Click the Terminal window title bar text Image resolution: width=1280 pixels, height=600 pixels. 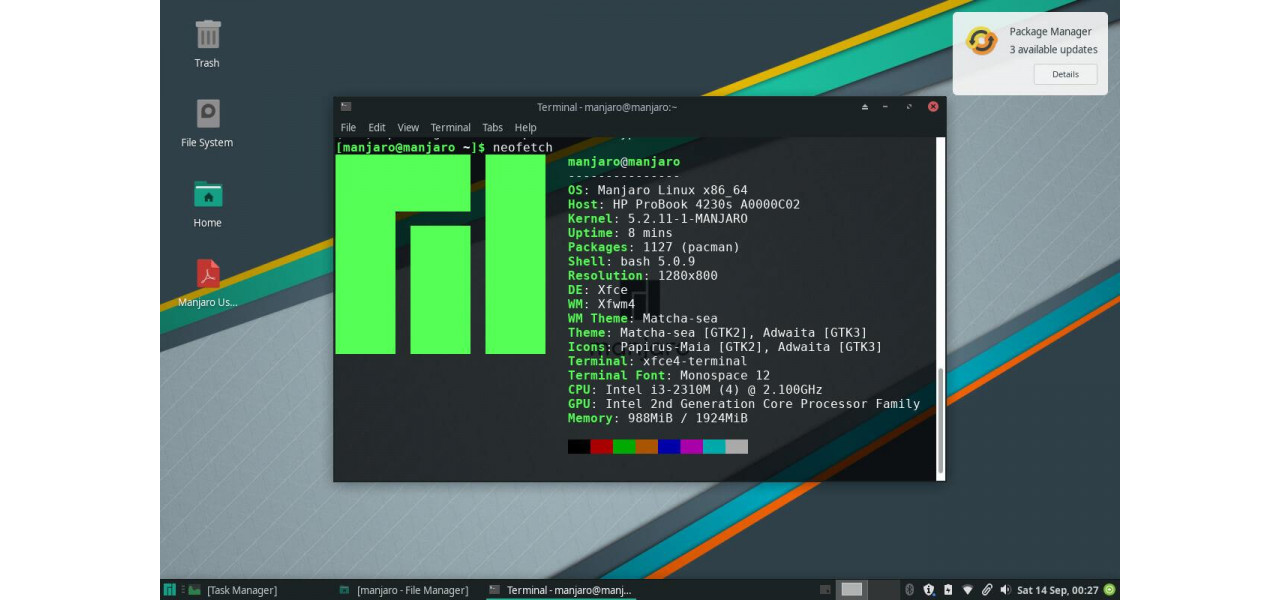tap(607, 107)
